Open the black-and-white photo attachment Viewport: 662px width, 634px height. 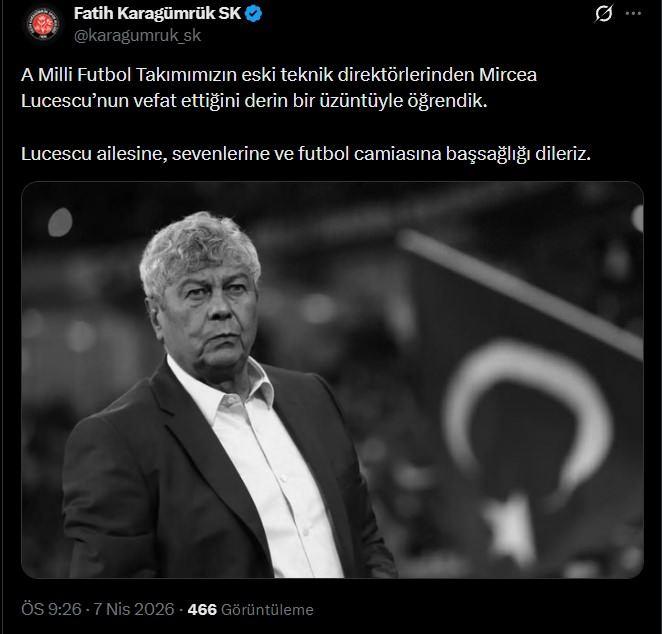click(332, 380)
